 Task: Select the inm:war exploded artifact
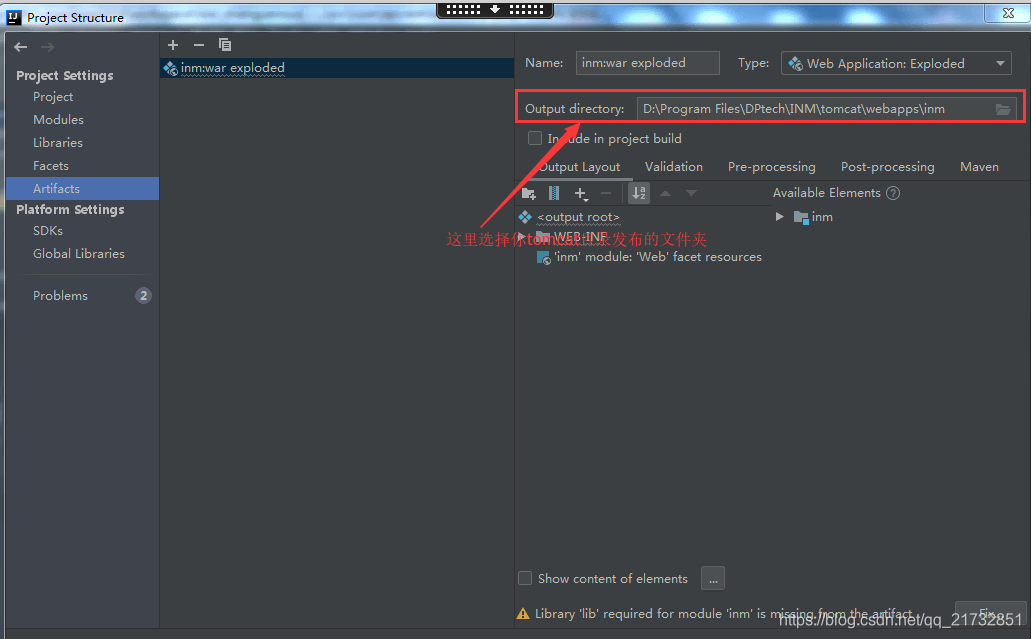tap(337, 68)
